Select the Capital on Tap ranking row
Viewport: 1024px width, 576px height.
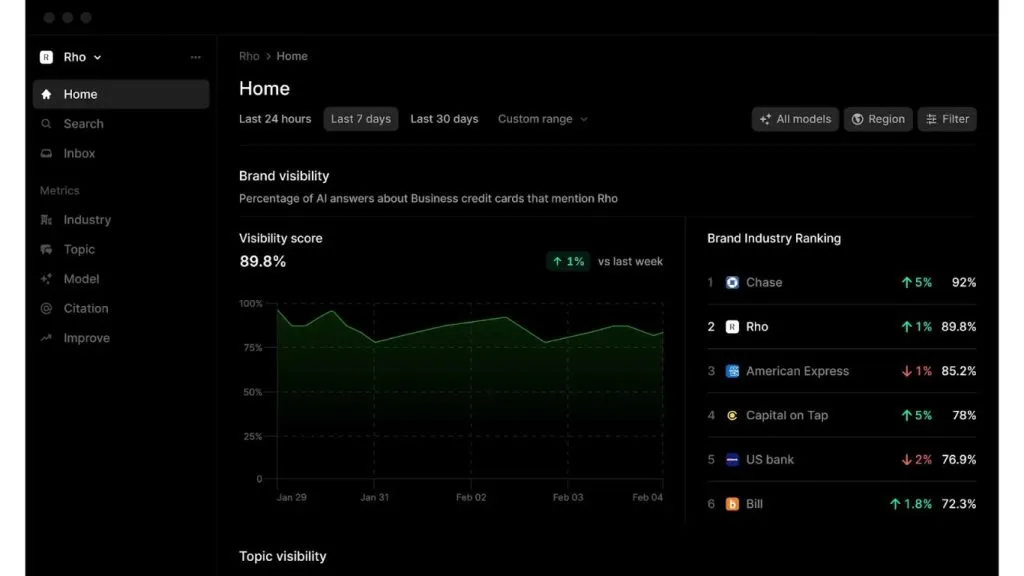(x=841, y=415)
